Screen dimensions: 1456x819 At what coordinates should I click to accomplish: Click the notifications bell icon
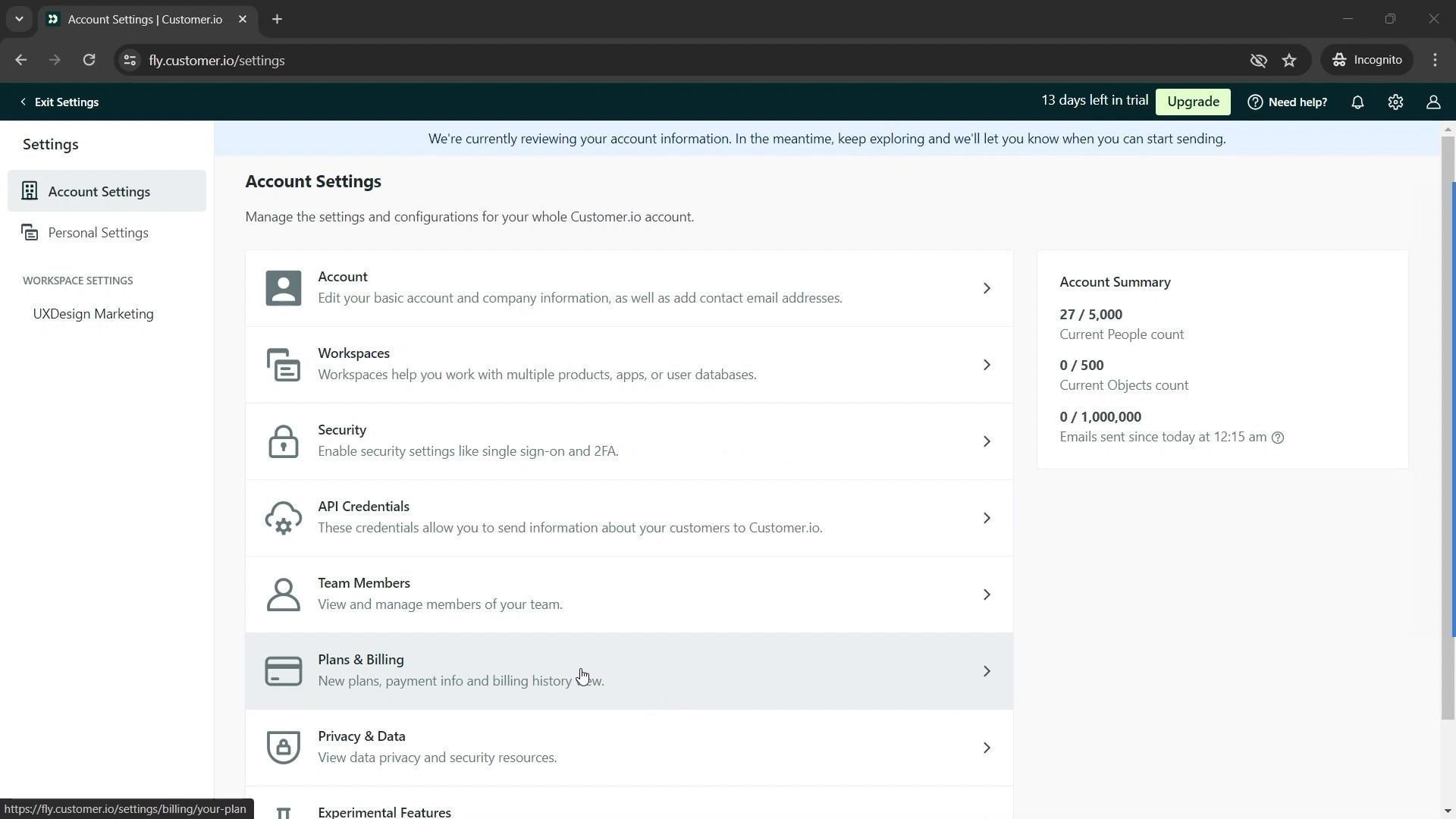coord(1357,102)
